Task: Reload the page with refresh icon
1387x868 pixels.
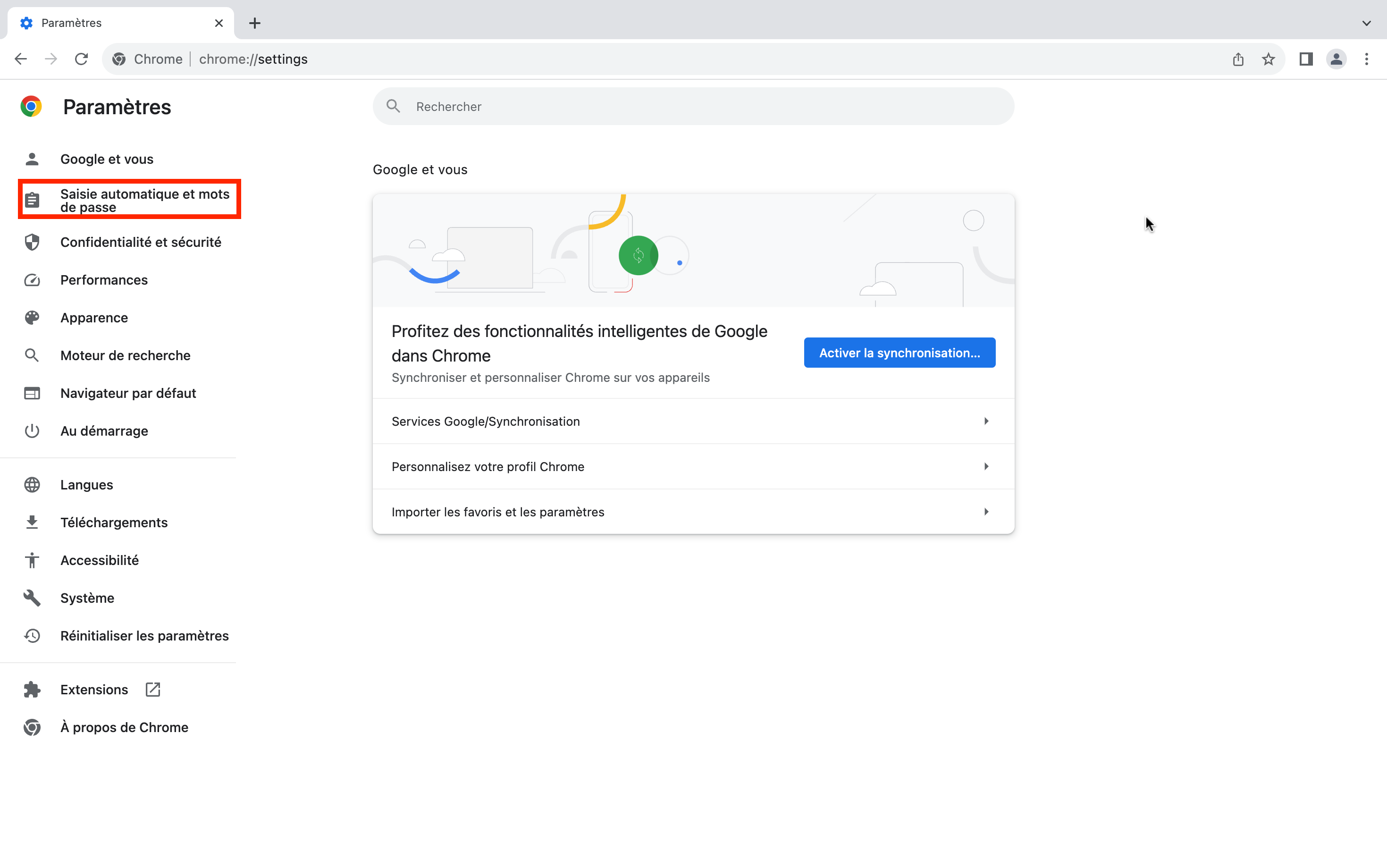Action: pos(82,59)
